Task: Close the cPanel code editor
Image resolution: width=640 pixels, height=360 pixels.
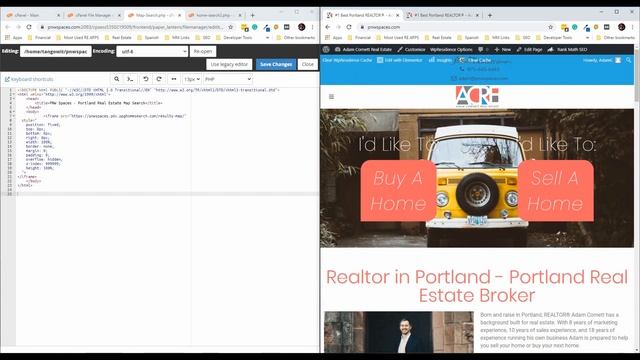Action: [308, 64]
